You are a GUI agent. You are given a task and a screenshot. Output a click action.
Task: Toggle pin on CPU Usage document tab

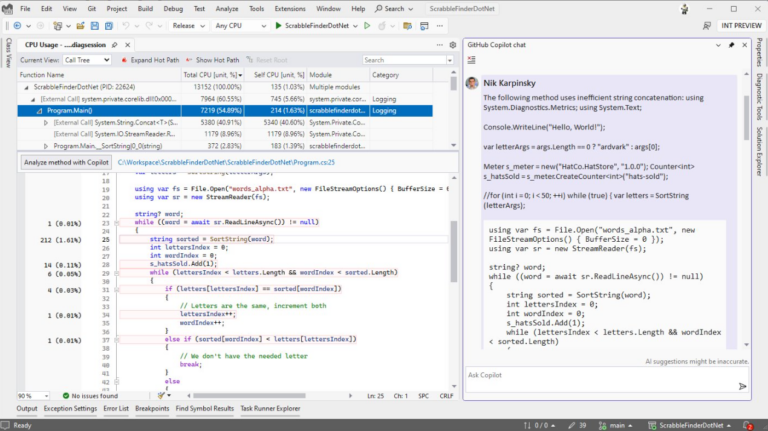click(x=115, y=45)
